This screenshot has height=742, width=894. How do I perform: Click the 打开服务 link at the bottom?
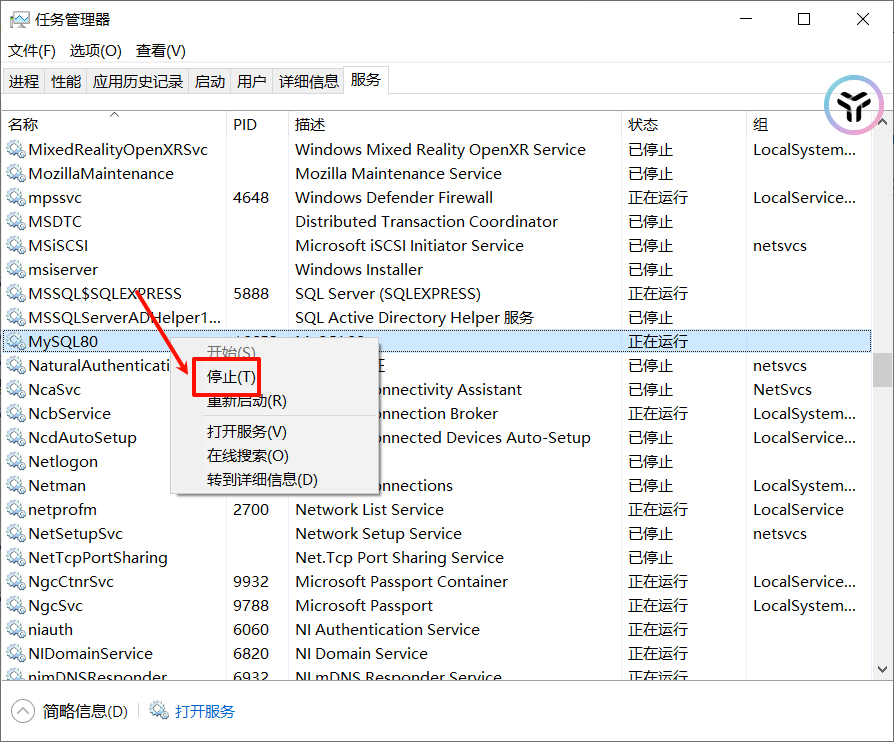point(205,711)
